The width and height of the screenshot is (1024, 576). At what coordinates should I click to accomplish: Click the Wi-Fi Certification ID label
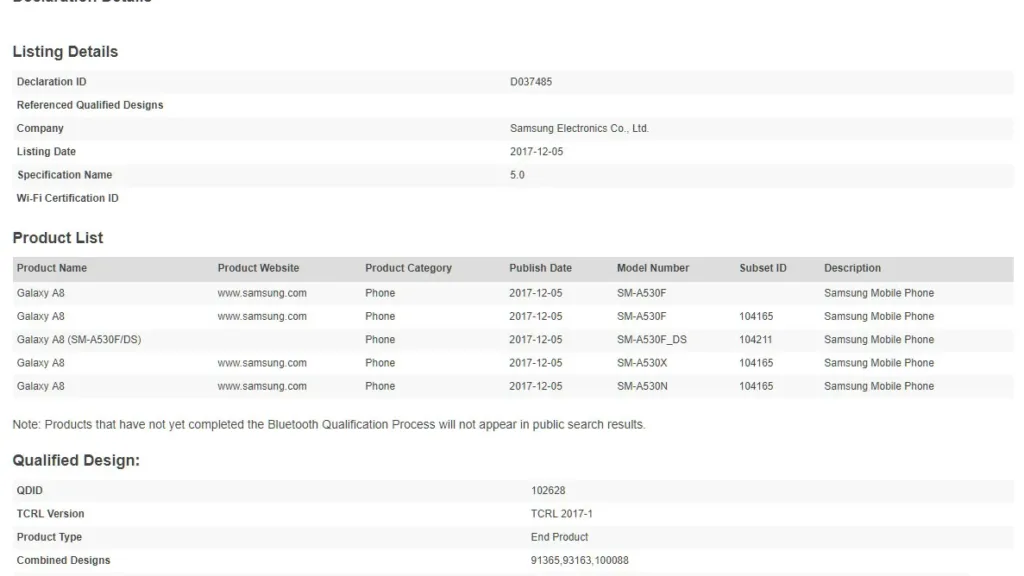tap(67, 199)
